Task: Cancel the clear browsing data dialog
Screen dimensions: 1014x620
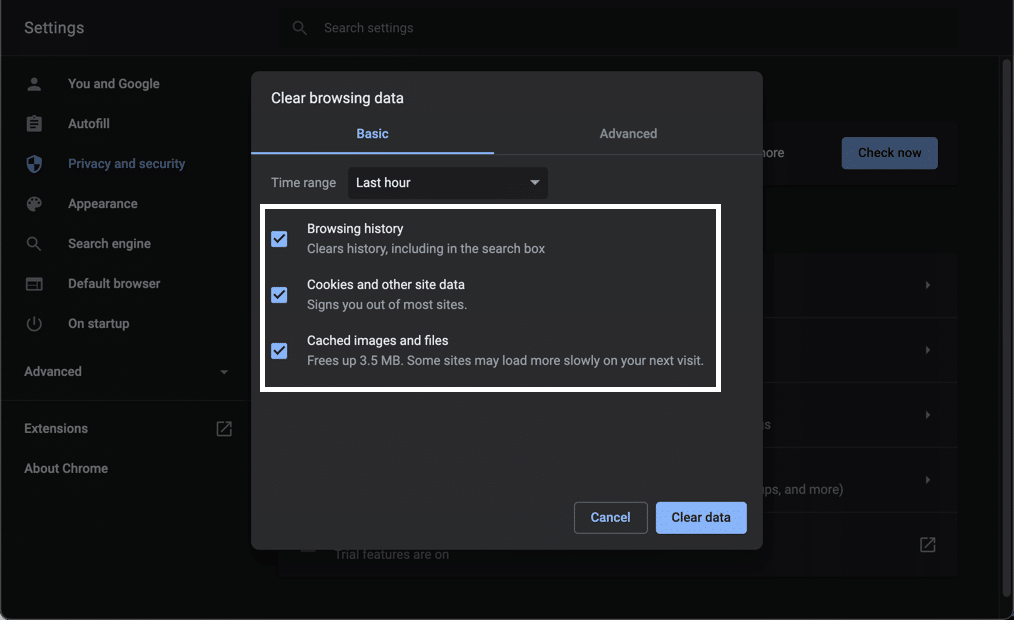Action: coord(610,517)
